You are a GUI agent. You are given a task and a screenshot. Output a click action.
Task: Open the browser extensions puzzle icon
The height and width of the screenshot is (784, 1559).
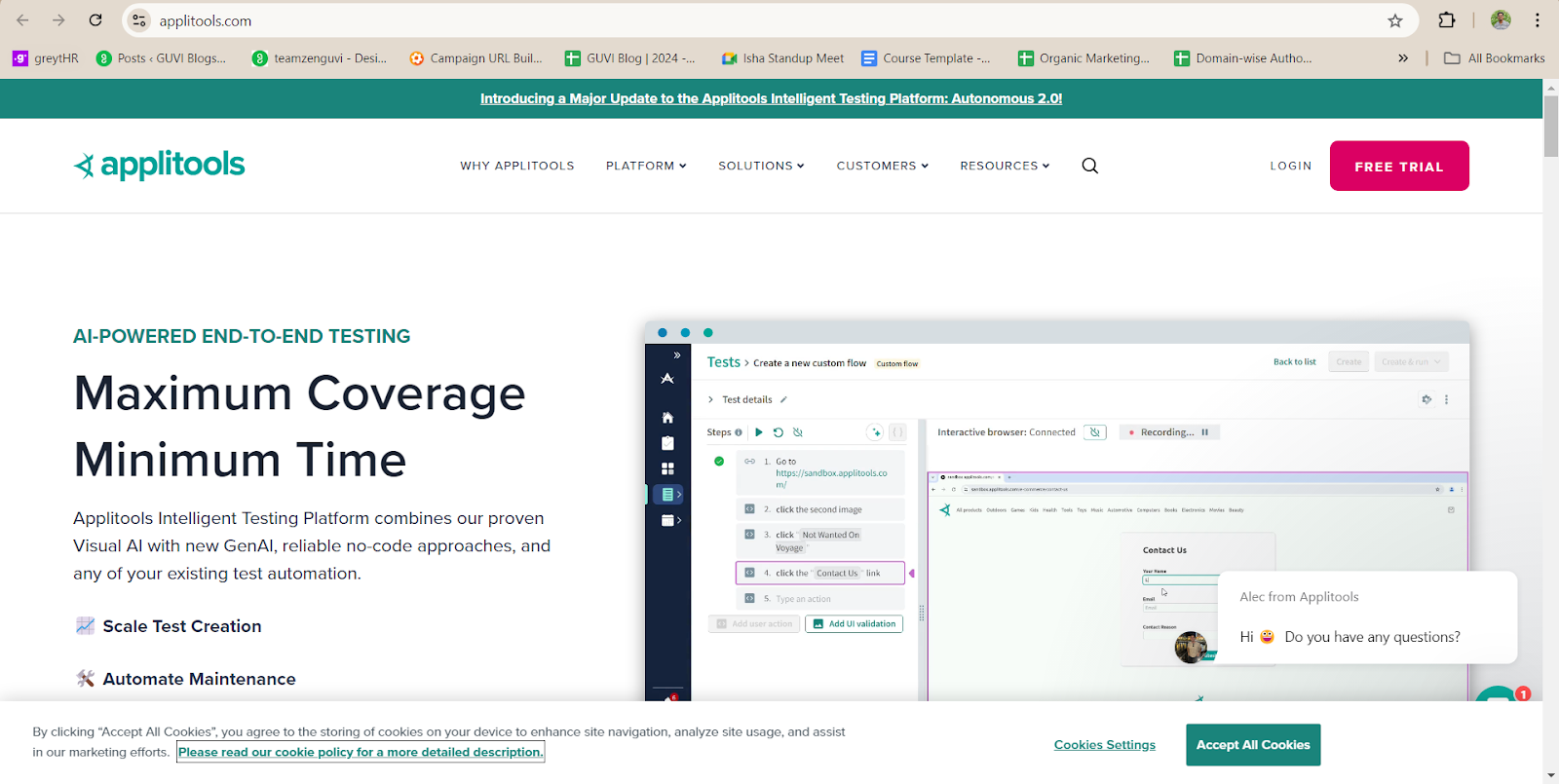point(1447,20)
